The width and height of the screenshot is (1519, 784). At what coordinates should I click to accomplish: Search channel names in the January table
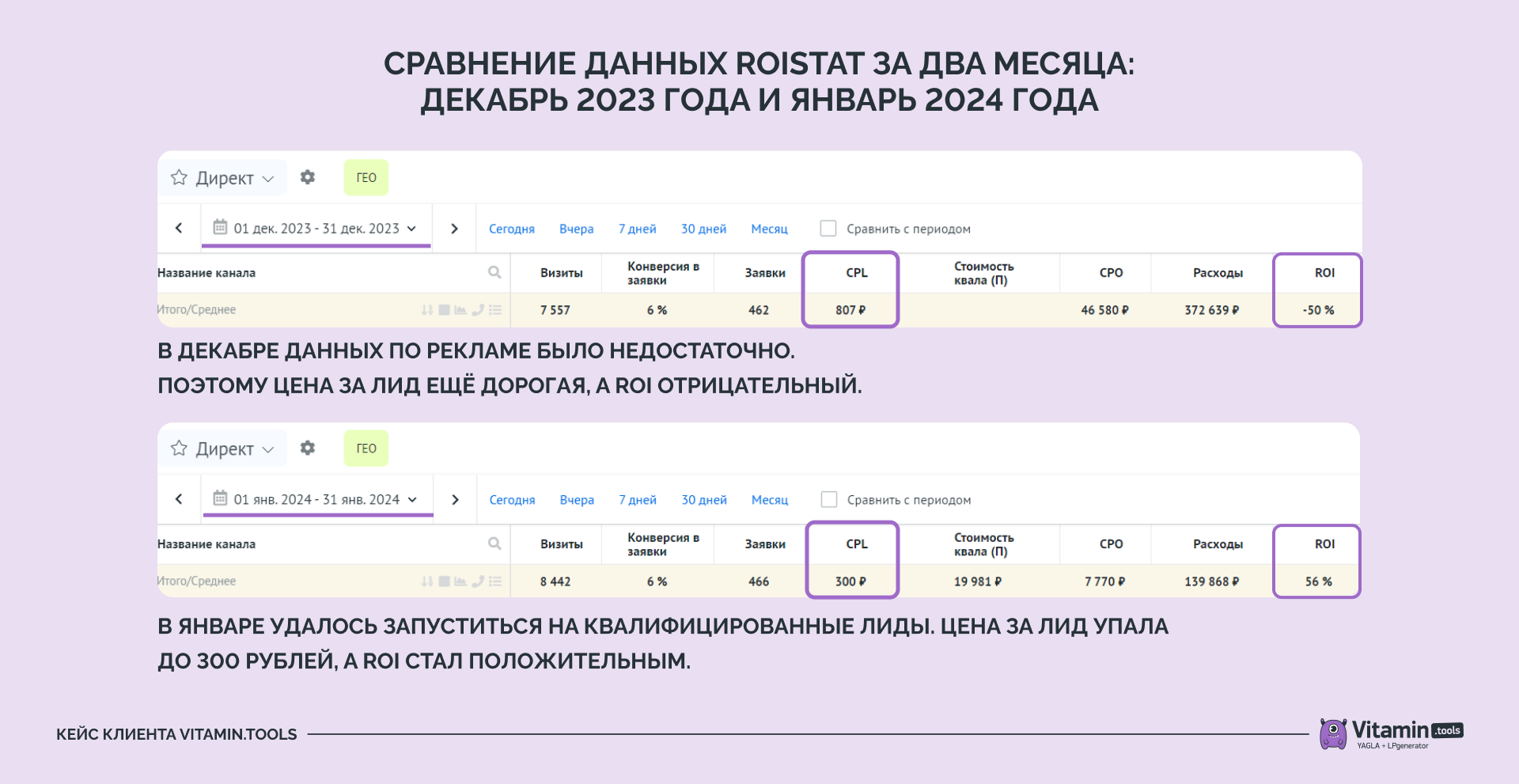click(x=494, y=543)
